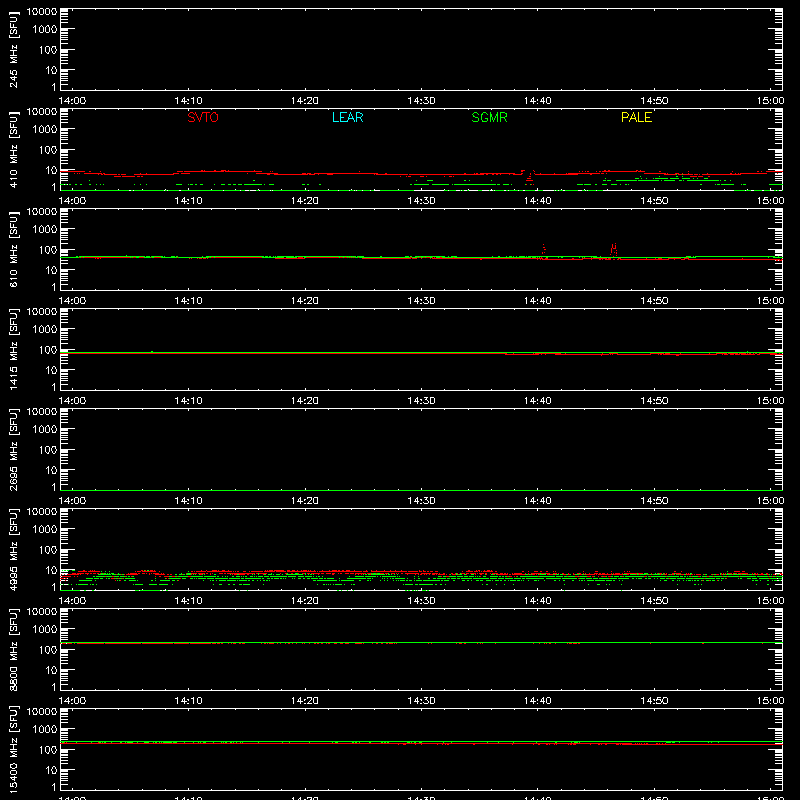The height and width of the screenshot is (800, 800).
Task: Click the 14:40 time label below the 4995 MHz plot
Action: pyautogui.click(x=537, y=601)
